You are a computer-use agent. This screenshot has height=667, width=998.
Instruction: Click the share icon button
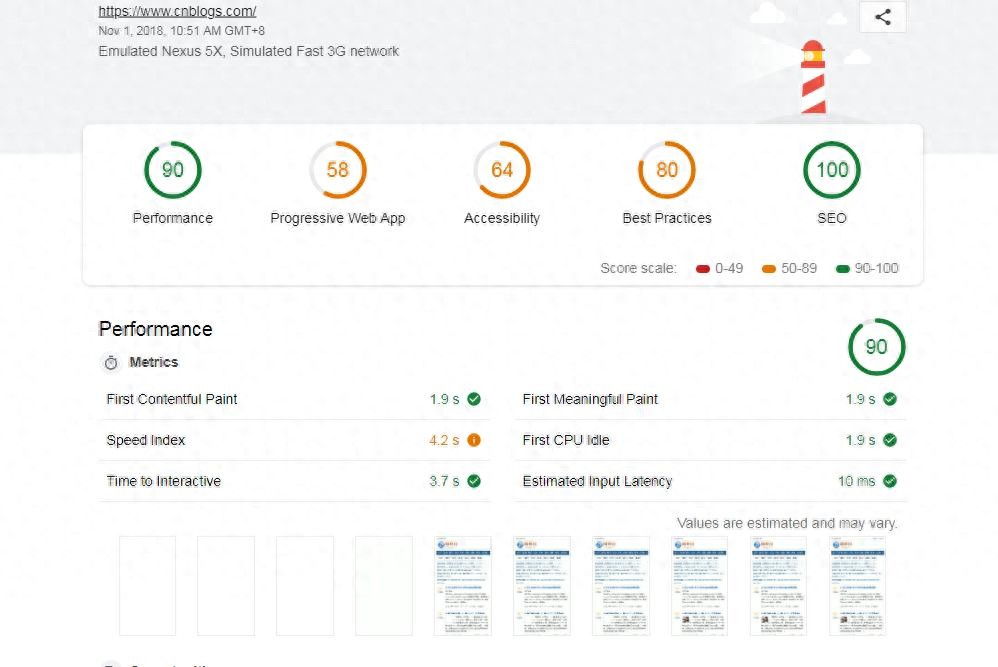click(882, 17)
